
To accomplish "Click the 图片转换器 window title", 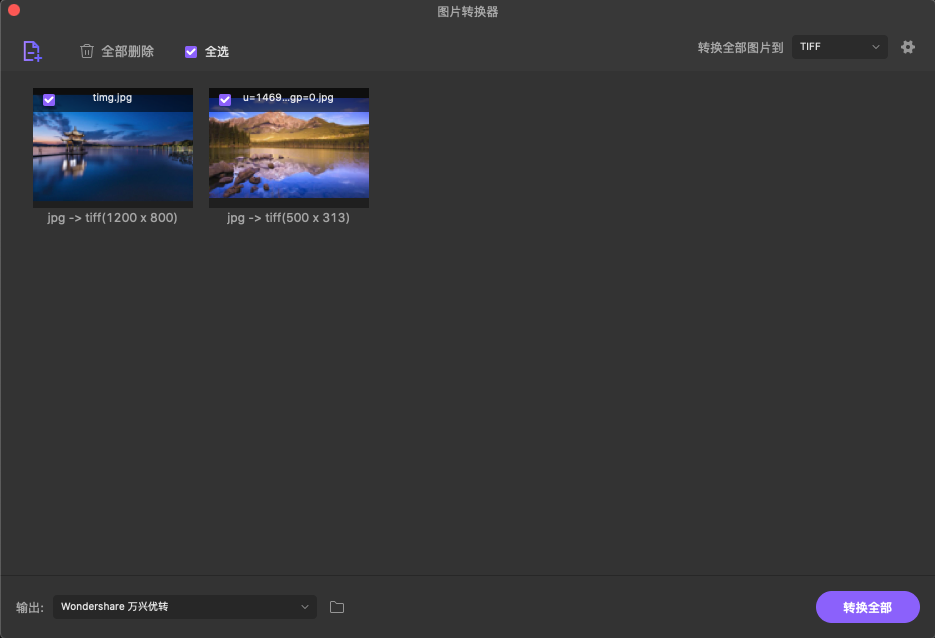I will 468,11.
